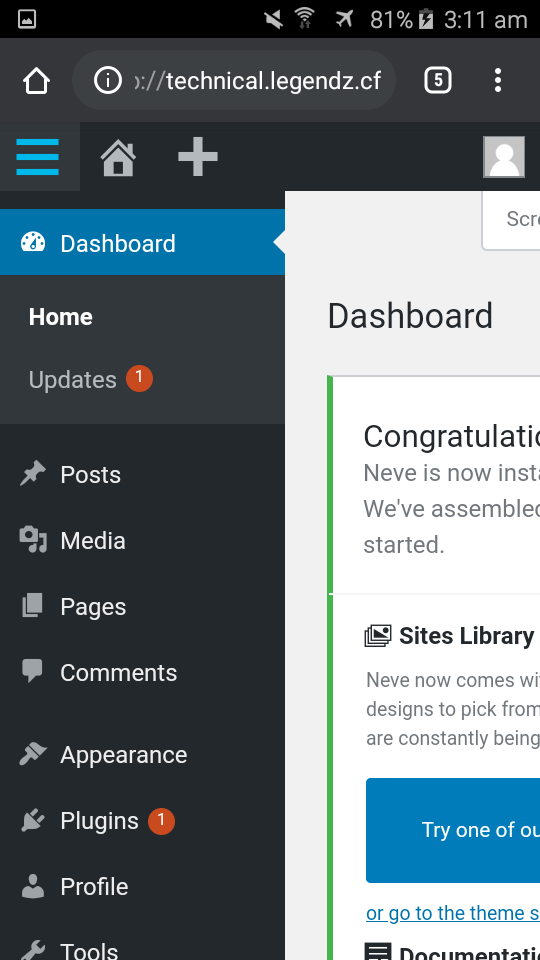Toggle the WordPress hamburger menu
This screenshot has width=540, height=960.
tap(37, 157)
